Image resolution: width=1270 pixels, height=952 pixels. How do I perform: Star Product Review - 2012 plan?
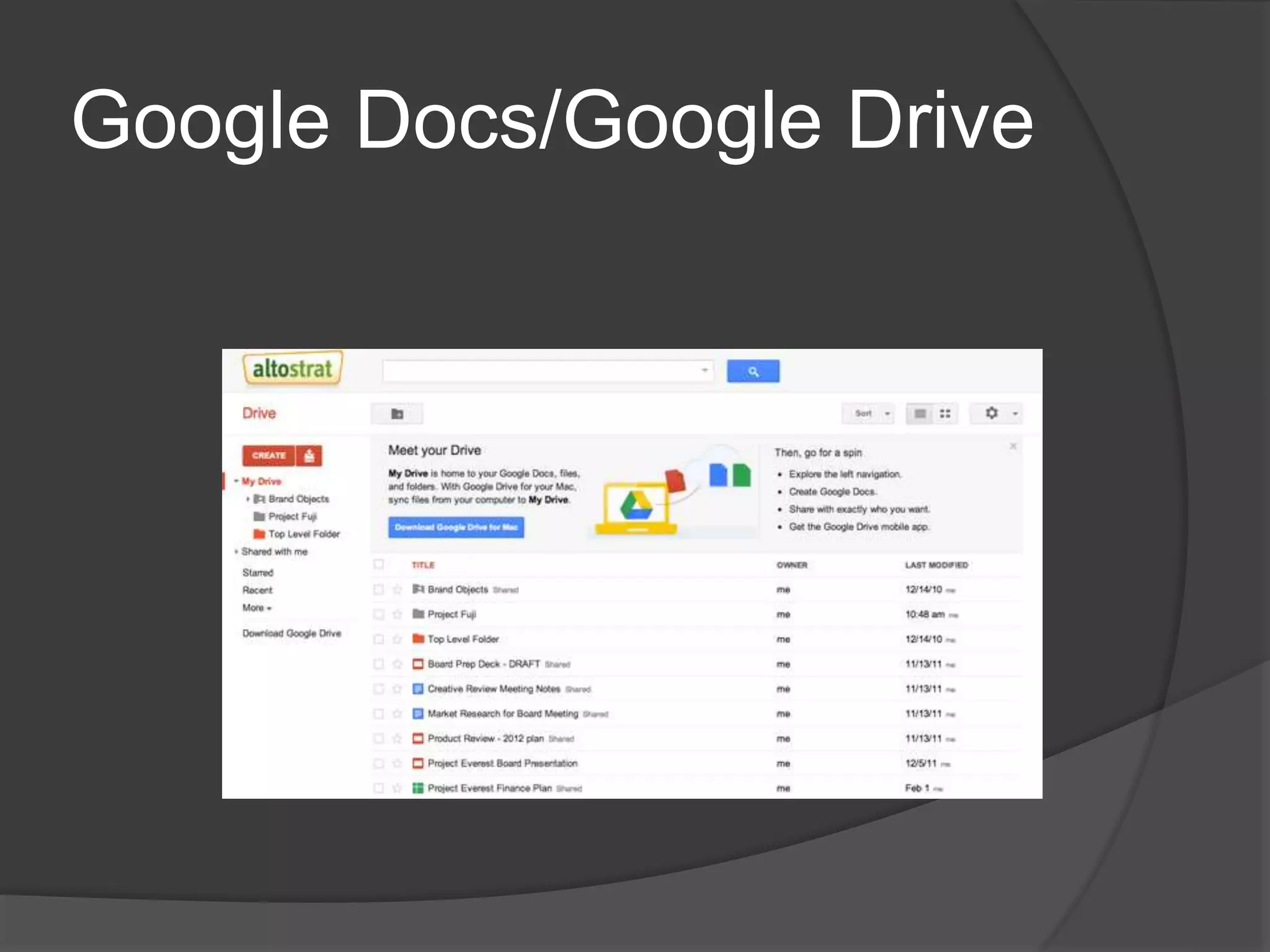pyautogui.click(x=397, y=738)
